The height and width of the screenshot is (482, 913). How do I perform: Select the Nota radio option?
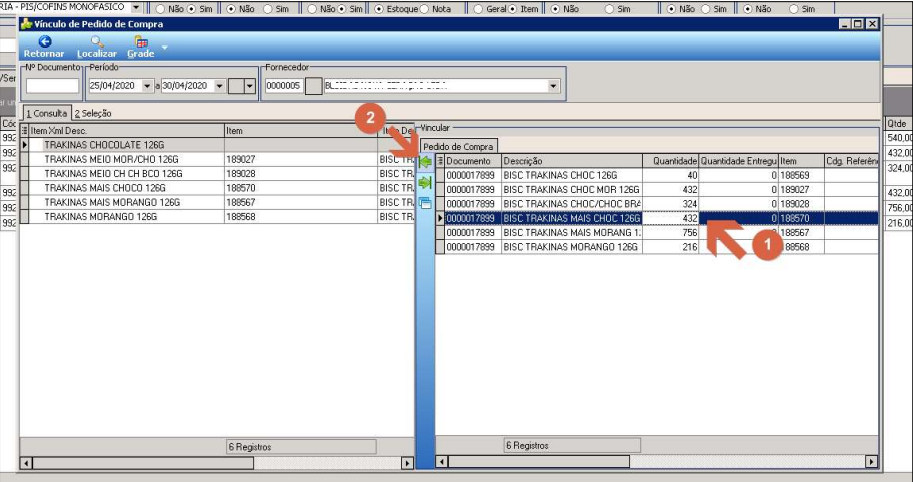tap(424, 9)
